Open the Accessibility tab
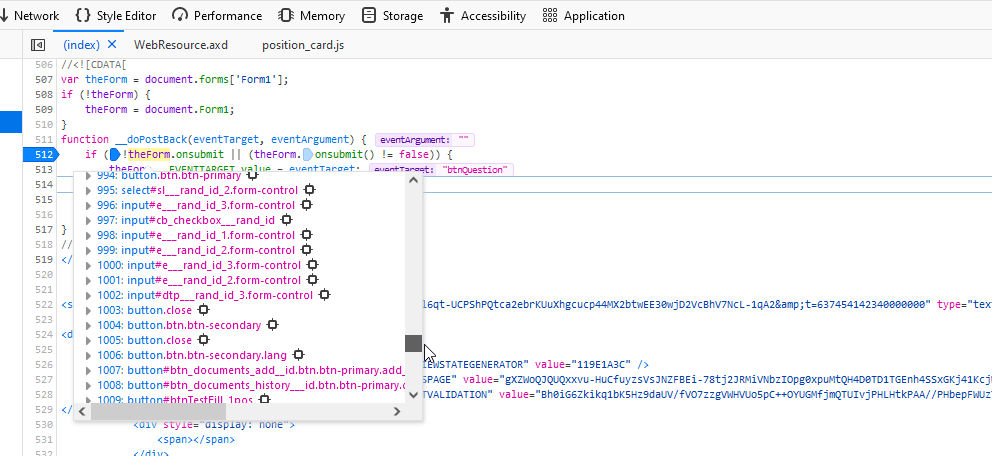The width and height of the screenshot is (992, 456). pyautogui.click(x=483, y=16)
